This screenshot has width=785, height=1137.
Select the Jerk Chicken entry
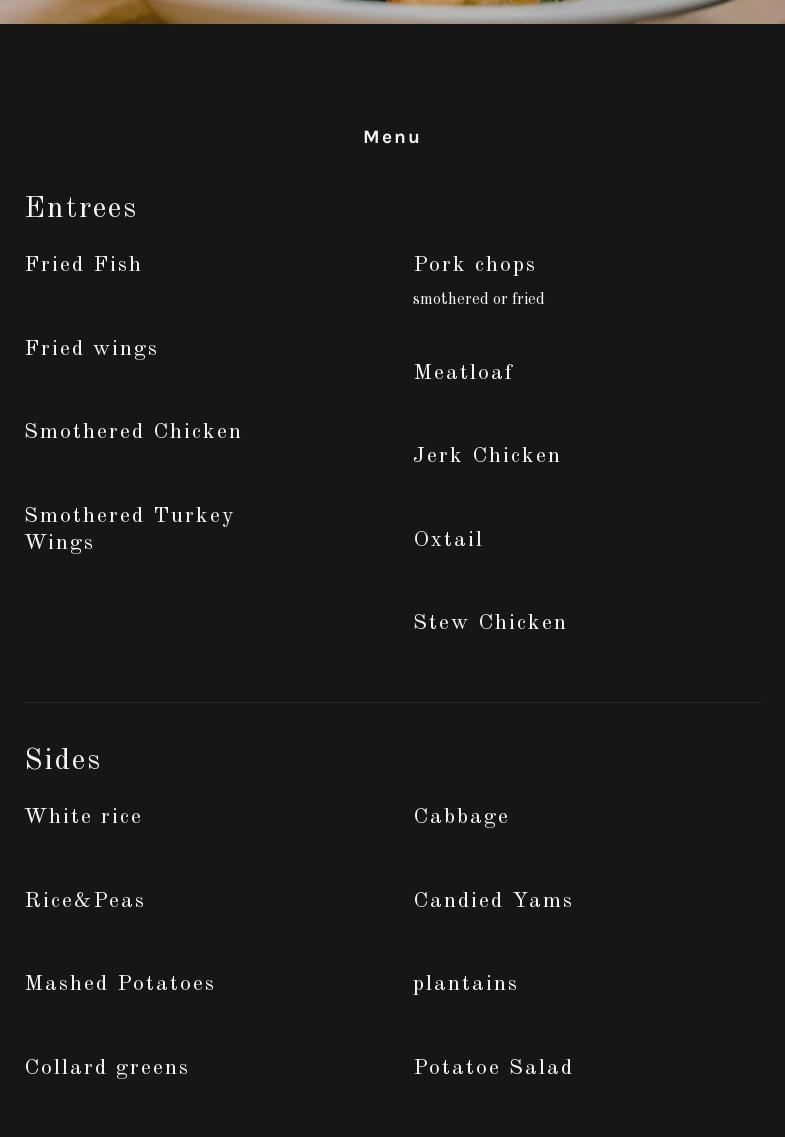486,456
